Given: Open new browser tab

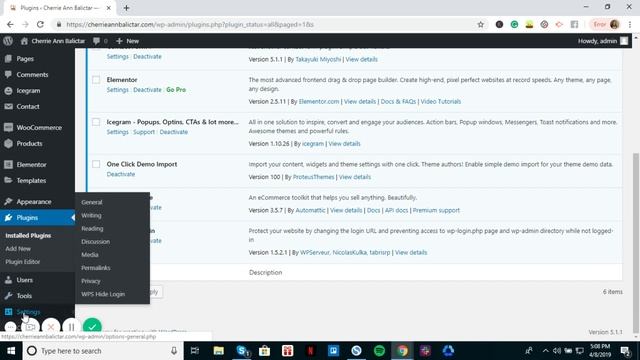Looking at the screenshot, I should pyautogui.click(x=127, y=8).
